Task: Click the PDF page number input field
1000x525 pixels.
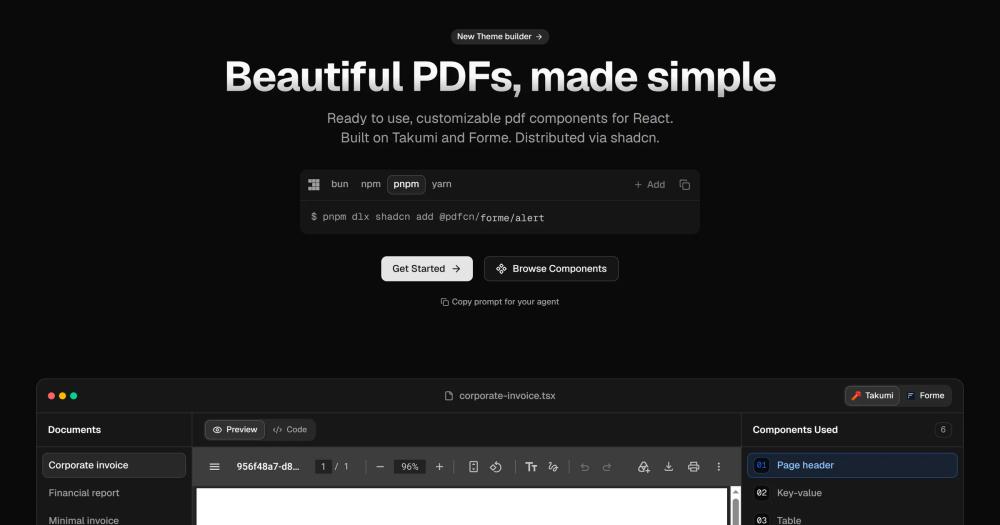Action: click(323, 467)
